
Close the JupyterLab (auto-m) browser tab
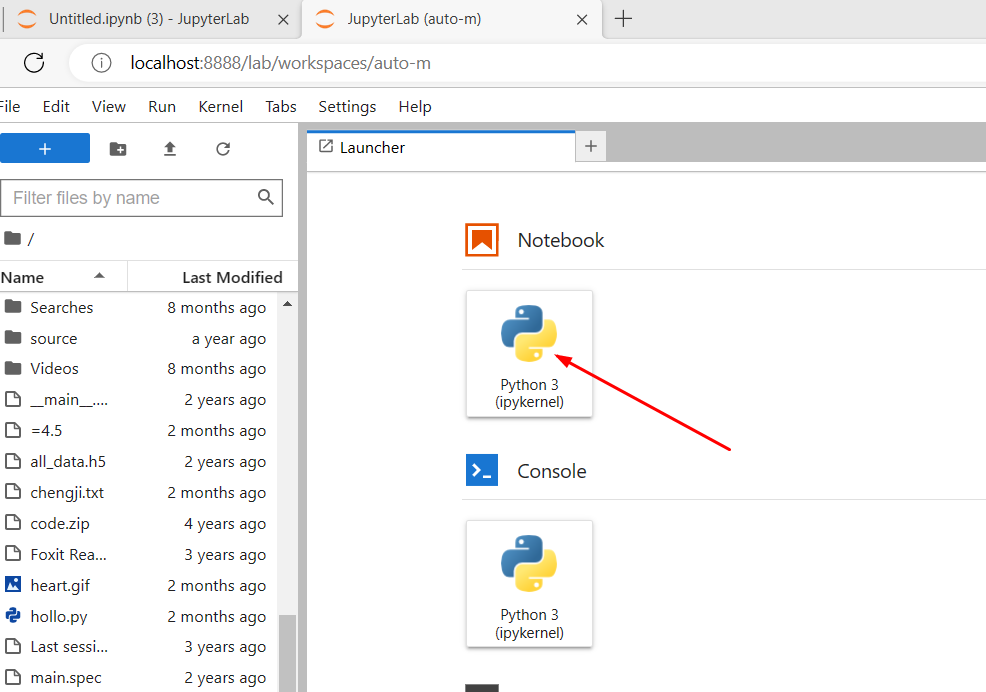582,20
